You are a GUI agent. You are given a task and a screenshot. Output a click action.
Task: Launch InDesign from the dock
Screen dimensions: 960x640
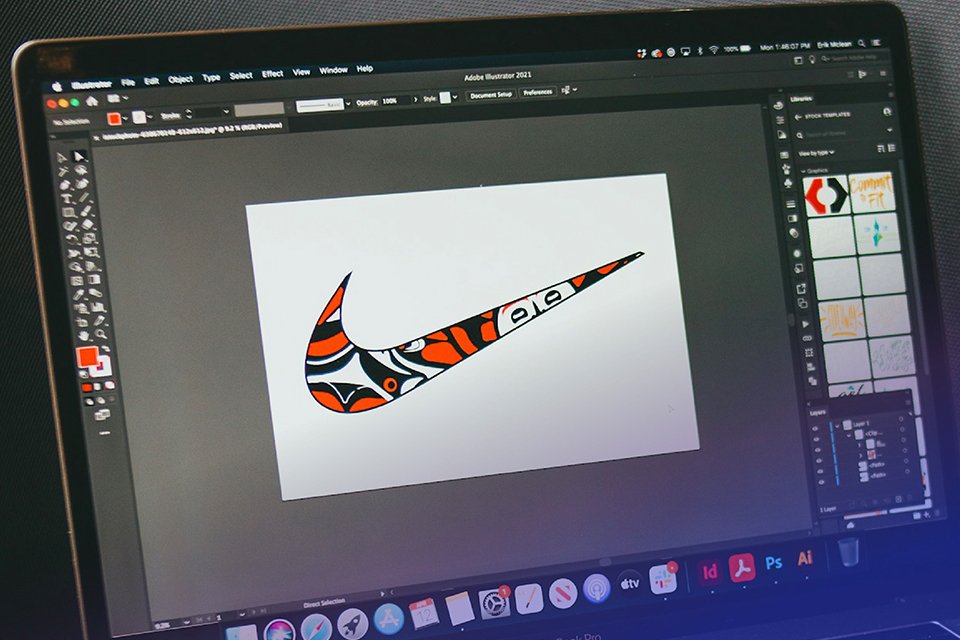(x=710, y=572)
